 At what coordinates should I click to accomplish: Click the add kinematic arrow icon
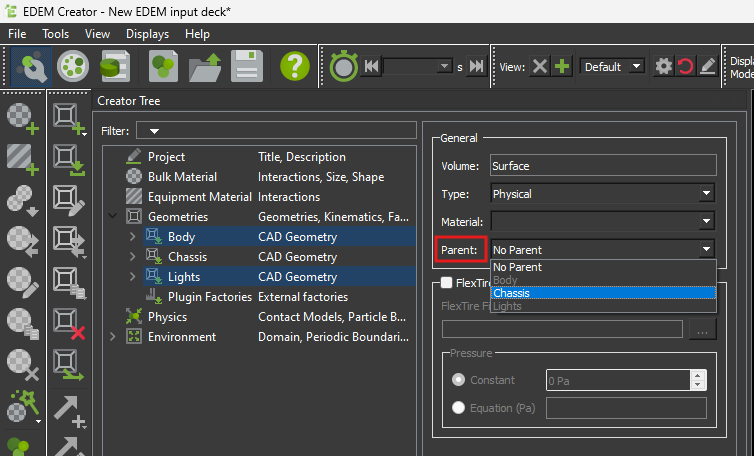pos(69,412)
